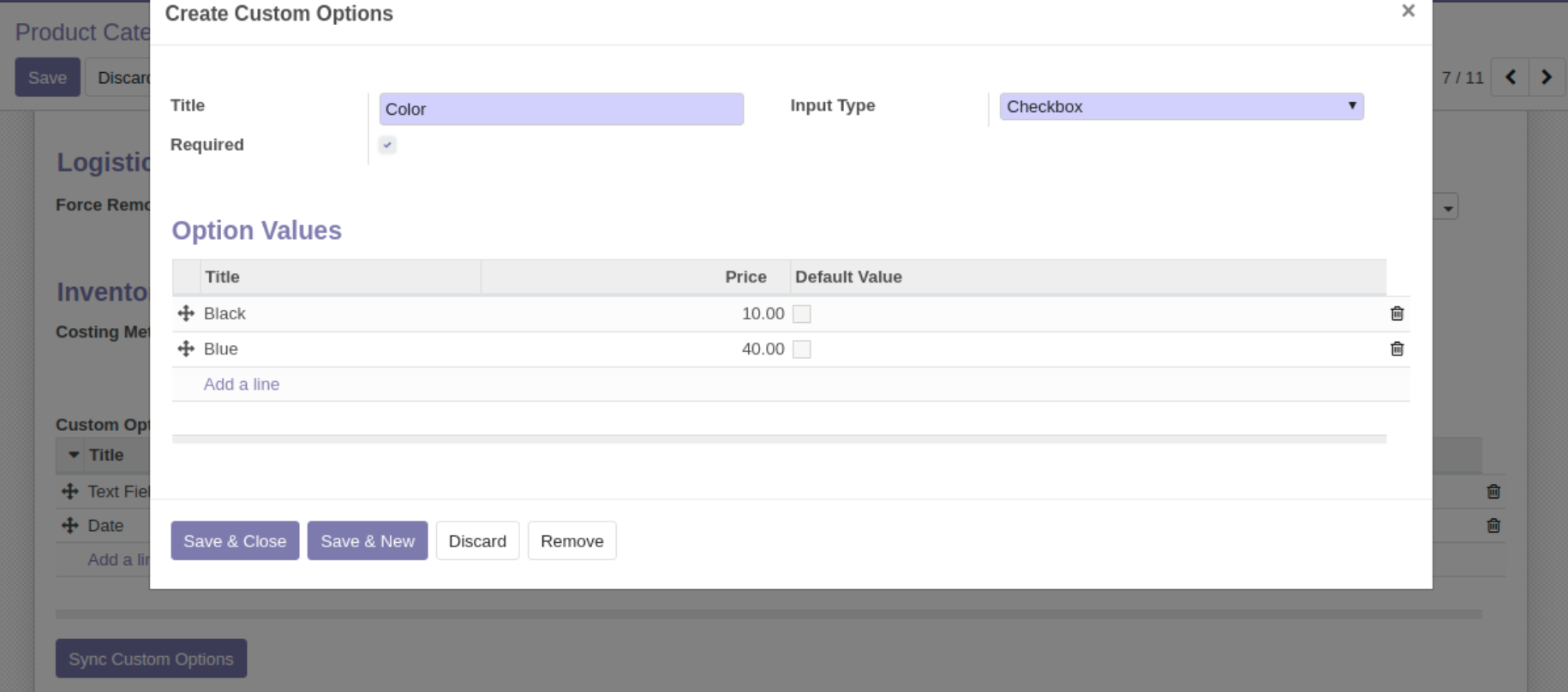The image size is (1568, 692).
Task: Click the Title input field
Action: [x=561, y=110]
